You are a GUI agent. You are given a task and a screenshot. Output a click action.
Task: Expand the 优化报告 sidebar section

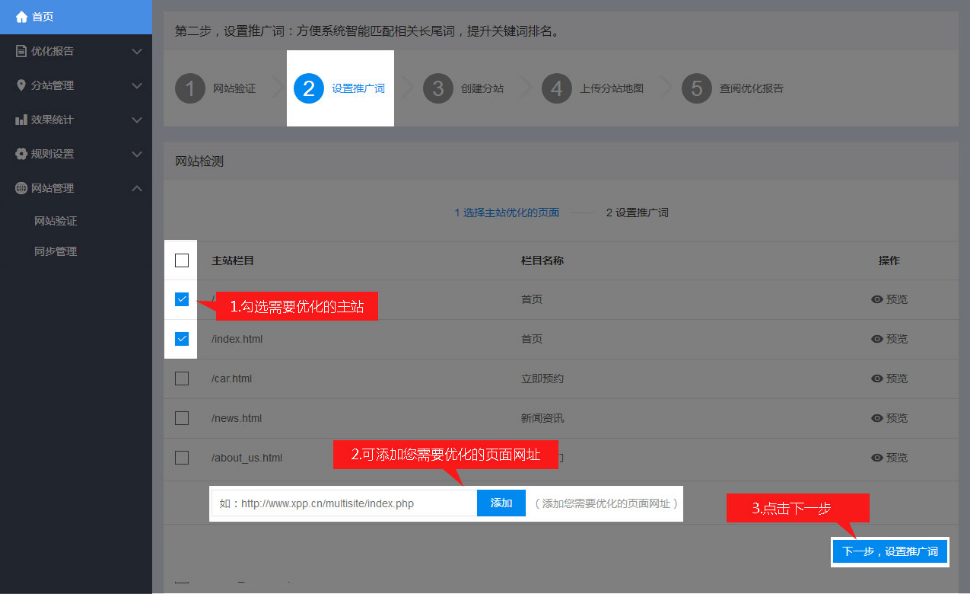137,51
